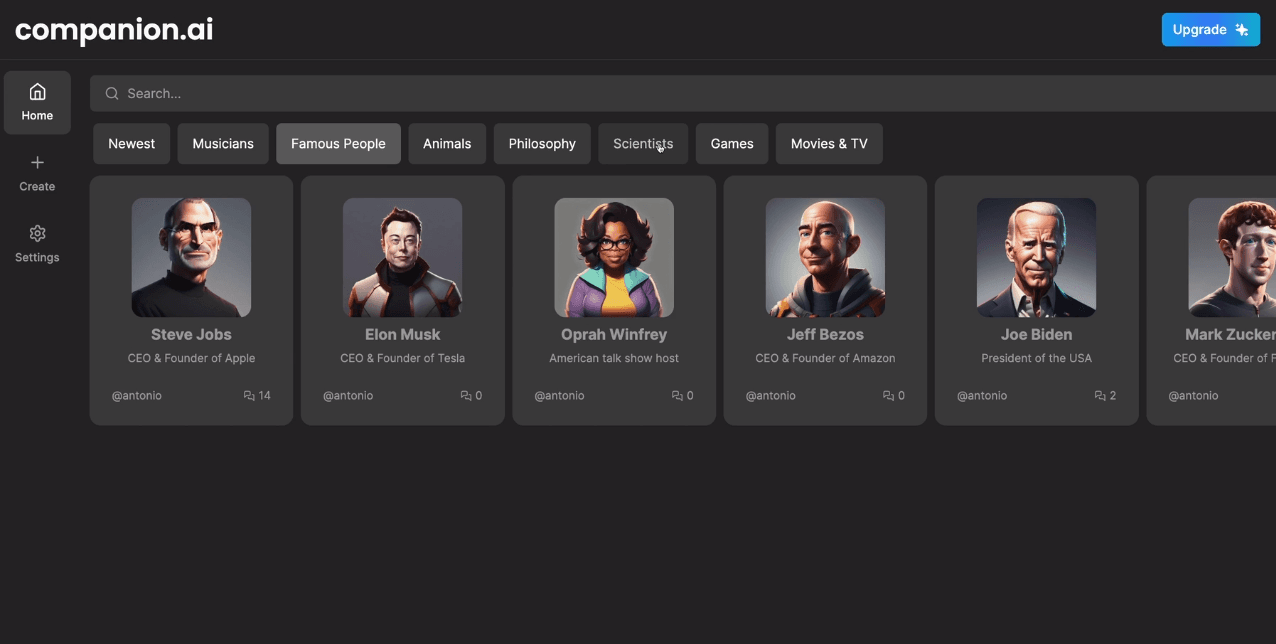Open the Jeff Bezos avatar thumbnail
This screenshot has width=1276, height=644.
point(825,257)
